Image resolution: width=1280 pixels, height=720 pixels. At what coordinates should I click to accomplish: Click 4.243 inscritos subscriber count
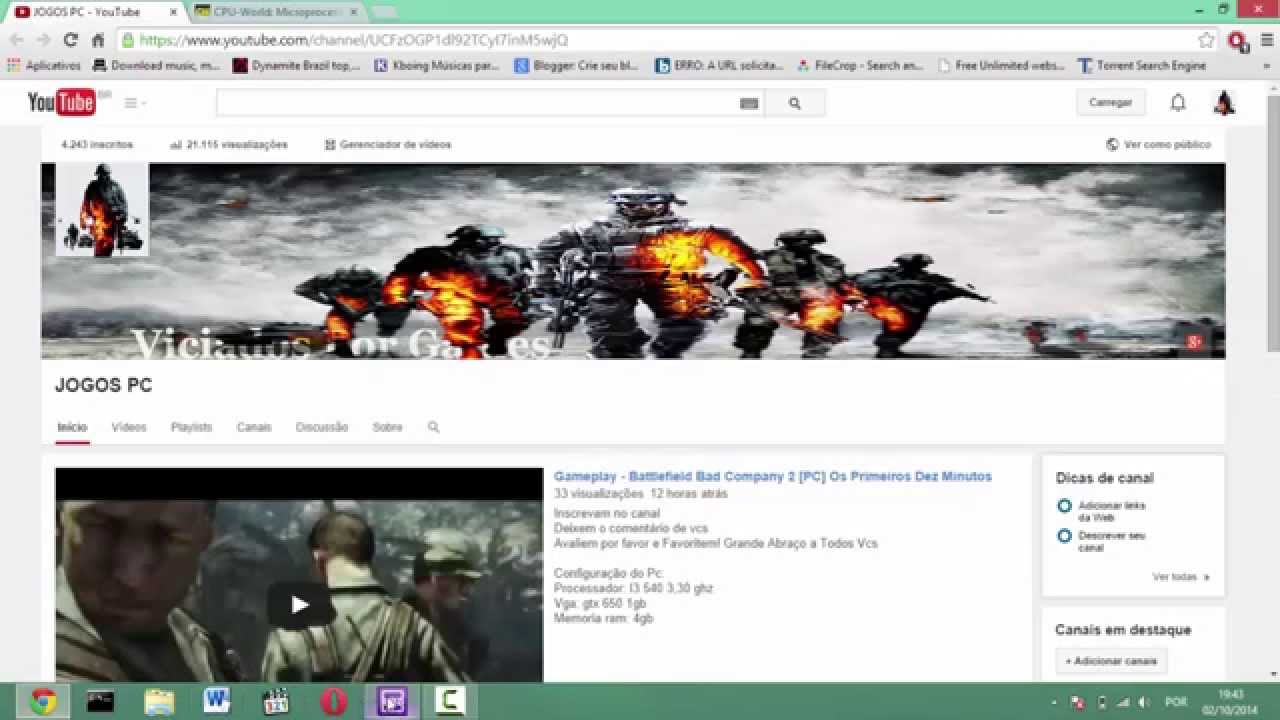(x=97, y=145)
